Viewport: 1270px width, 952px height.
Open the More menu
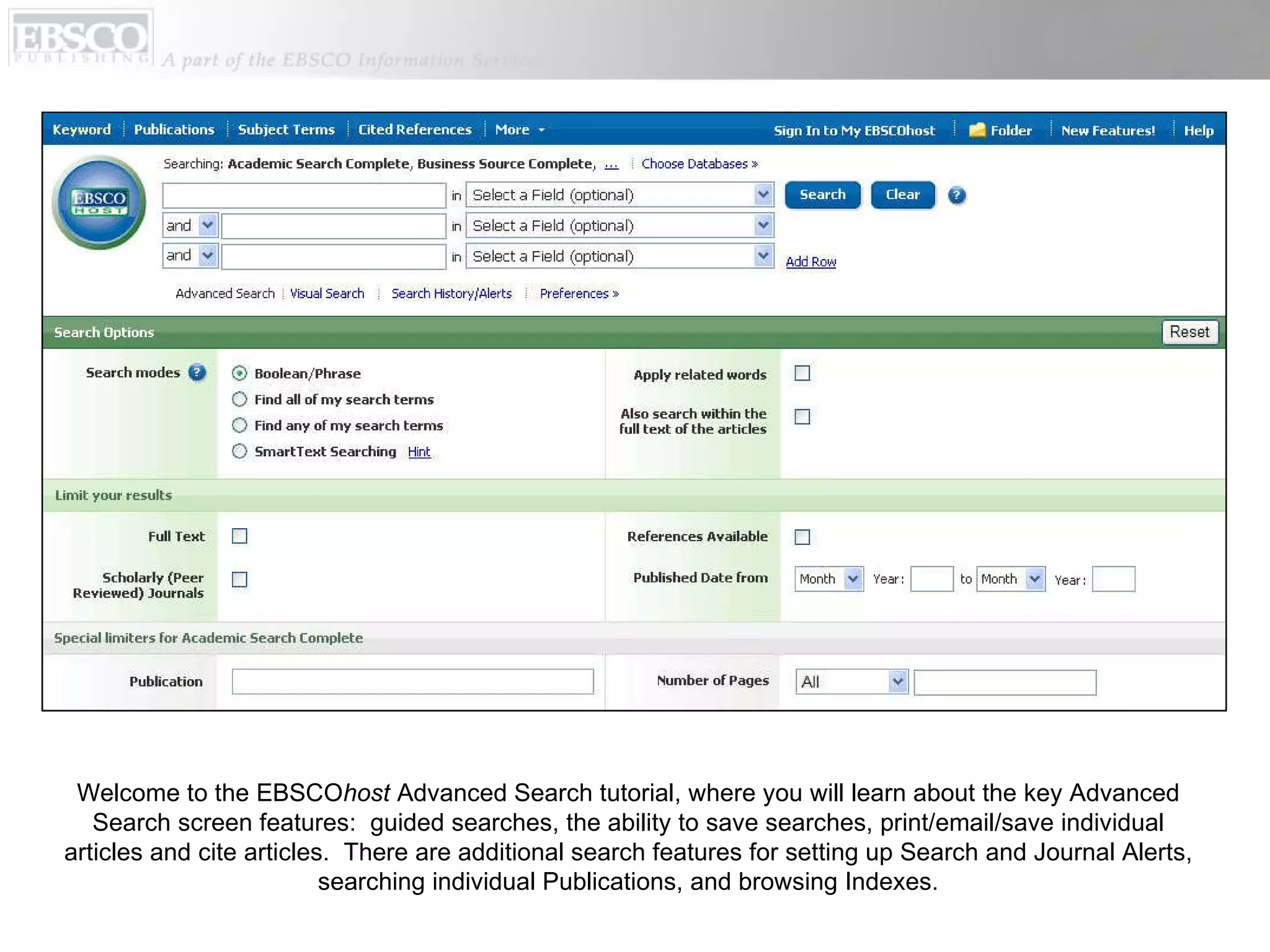pos(519,130)
